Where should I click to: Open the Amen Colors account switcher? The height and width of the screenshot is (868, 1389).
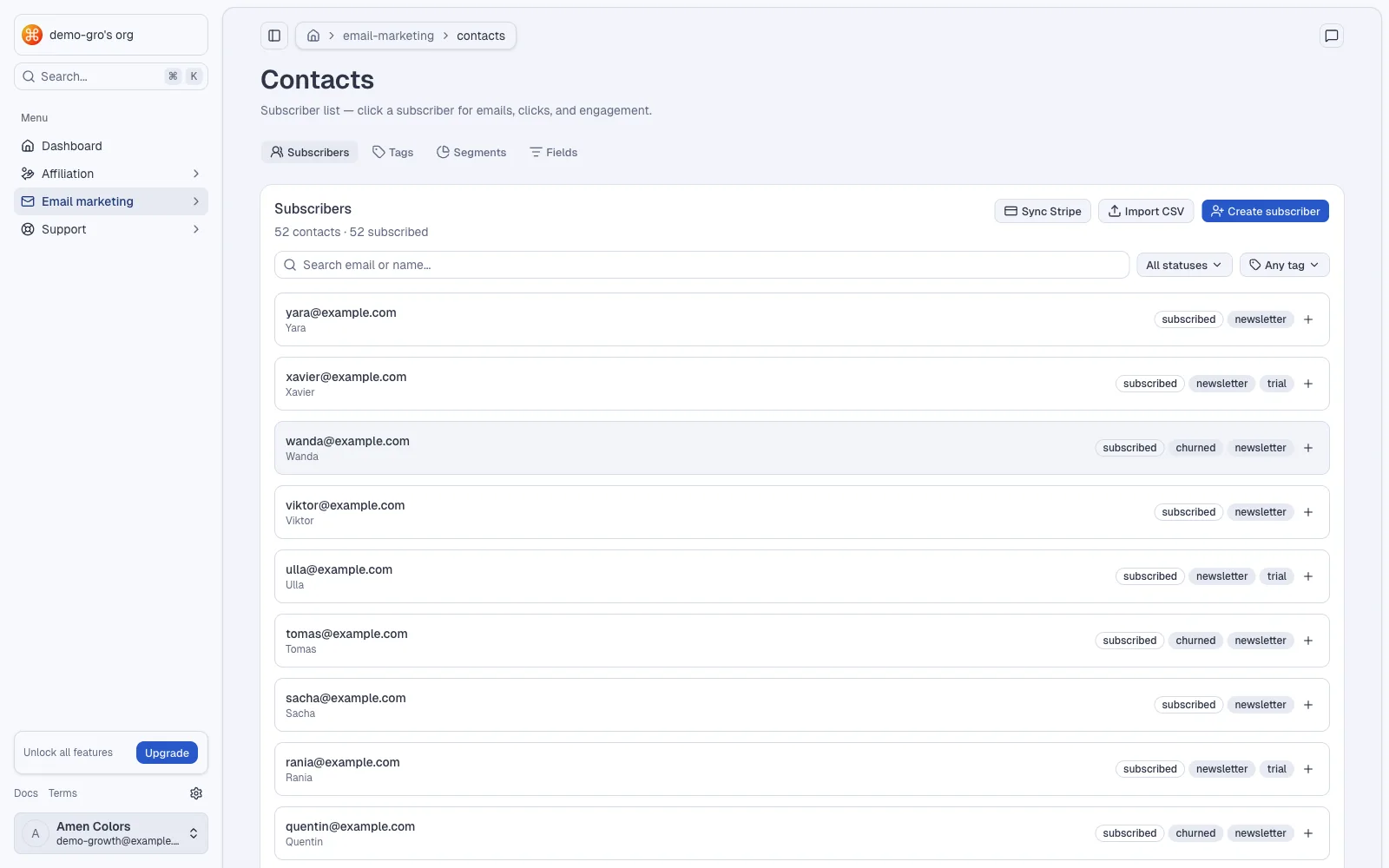111,833
